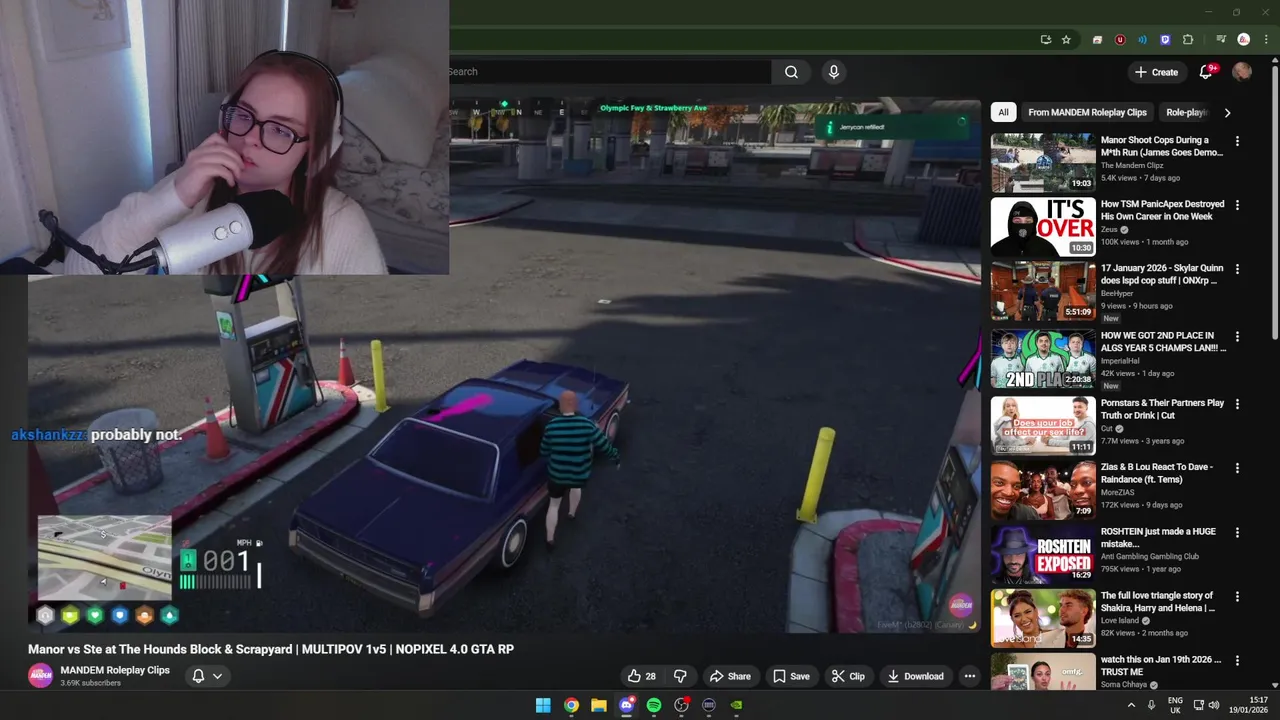Select the Role-playing filter chip
This screenshot has height=720, width=1280.
[1186, 113]
